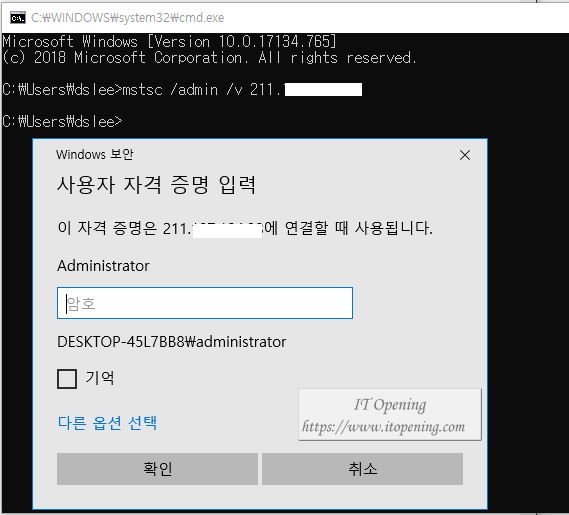Close the Windows 보안 credential dialog
Screen dimensions: 569x515
(x=464, y=155)
